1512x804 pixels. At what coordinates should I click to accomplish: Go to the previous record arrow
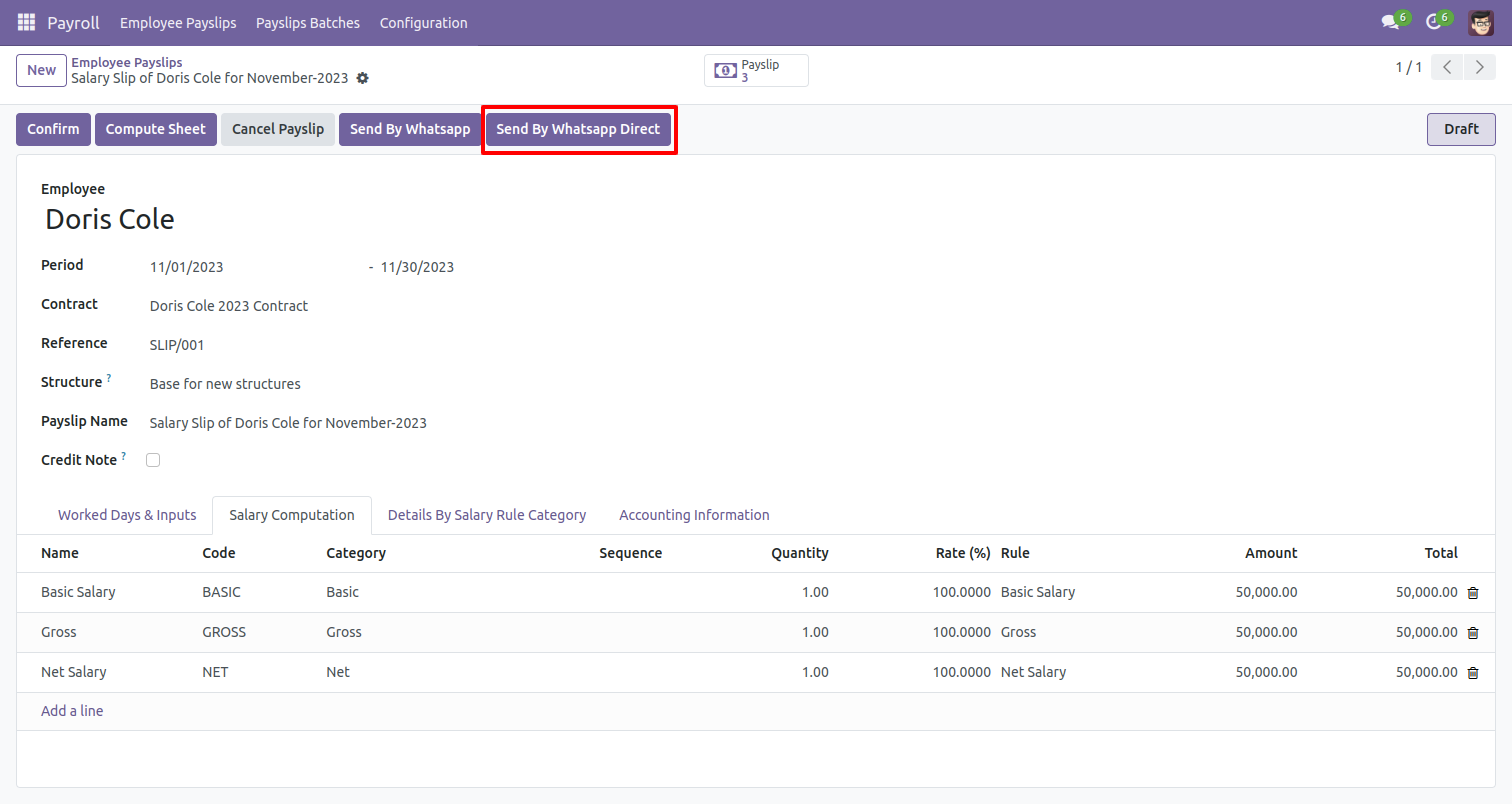tap(1447, 67)
